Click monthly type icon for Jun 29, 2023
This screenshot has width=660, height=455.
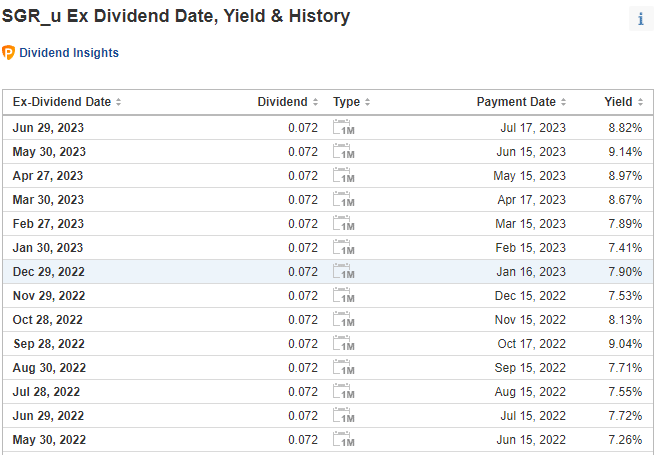tap(343, 127)
